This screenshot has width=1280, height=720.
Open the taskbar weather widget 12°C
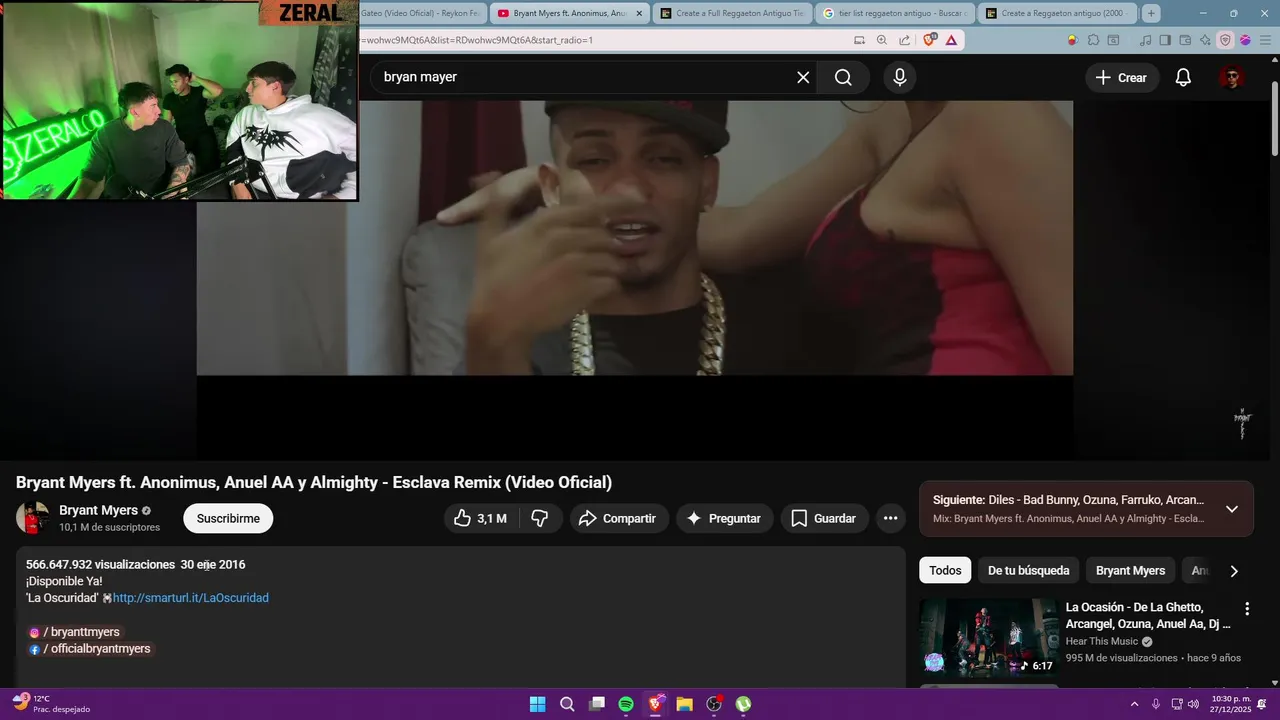tap(50, 704)
